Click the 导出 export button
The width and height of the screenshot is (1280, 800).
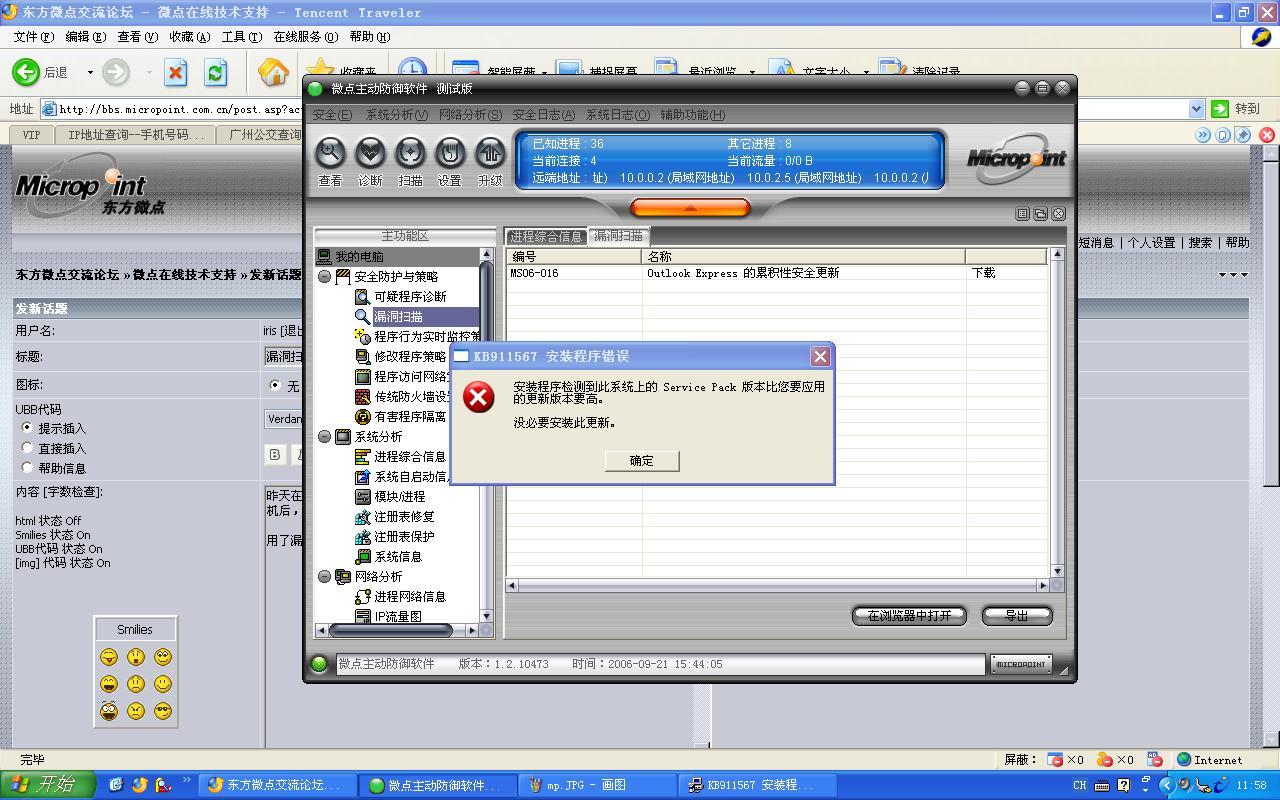coord(1017,616)
